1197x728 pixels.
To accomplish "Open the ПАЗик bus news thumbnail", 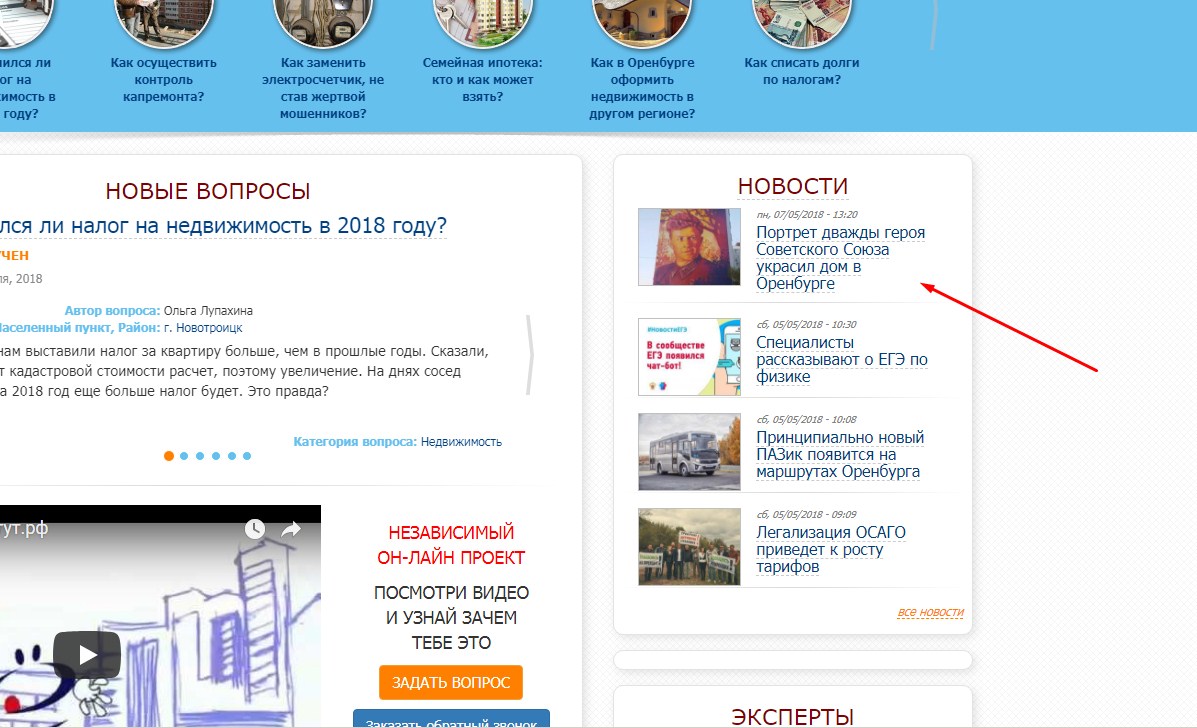I will click(x=689, y=452).
